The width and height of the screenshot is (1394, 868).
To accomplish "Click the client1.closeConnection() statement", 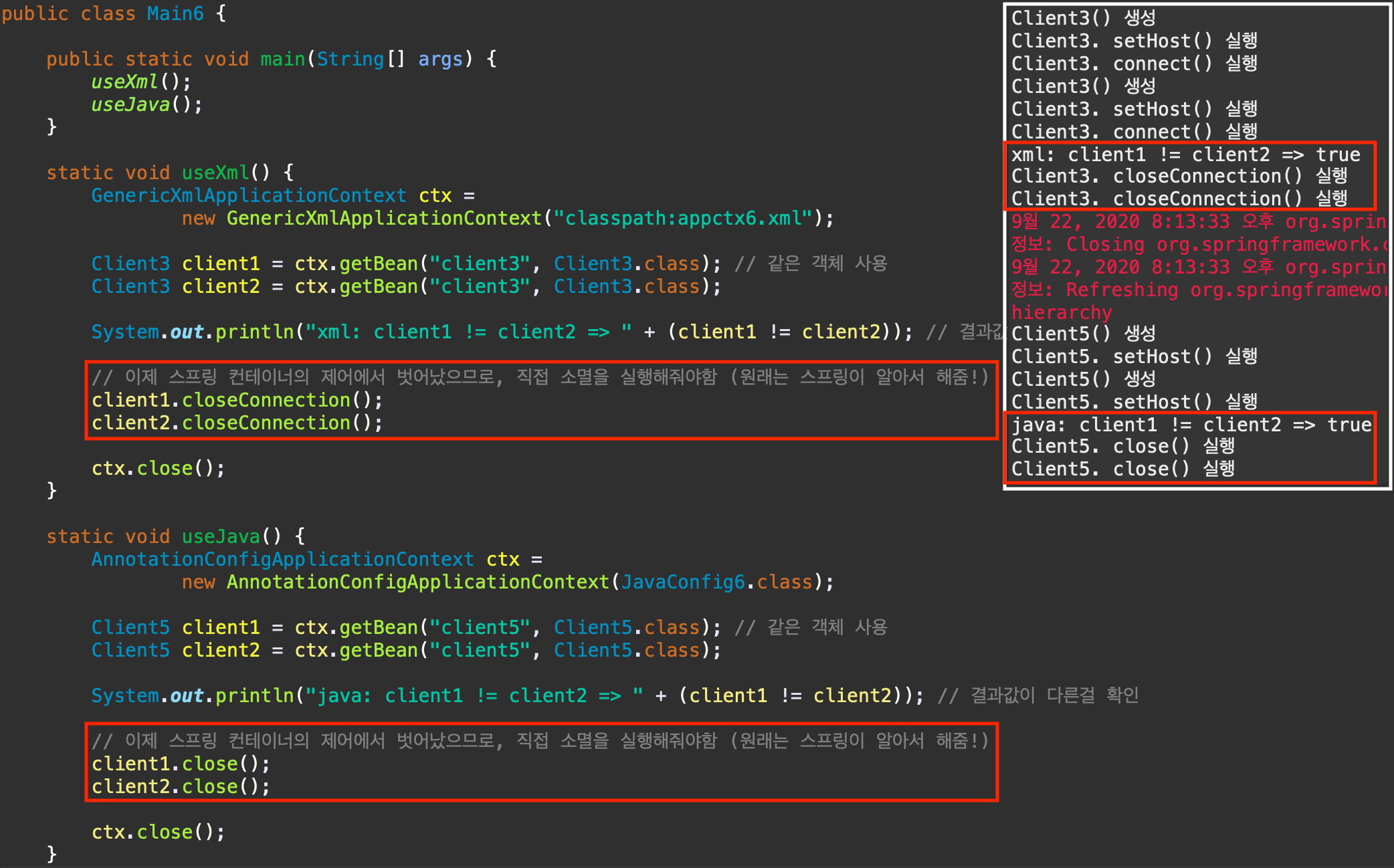I will pos(237,400).
